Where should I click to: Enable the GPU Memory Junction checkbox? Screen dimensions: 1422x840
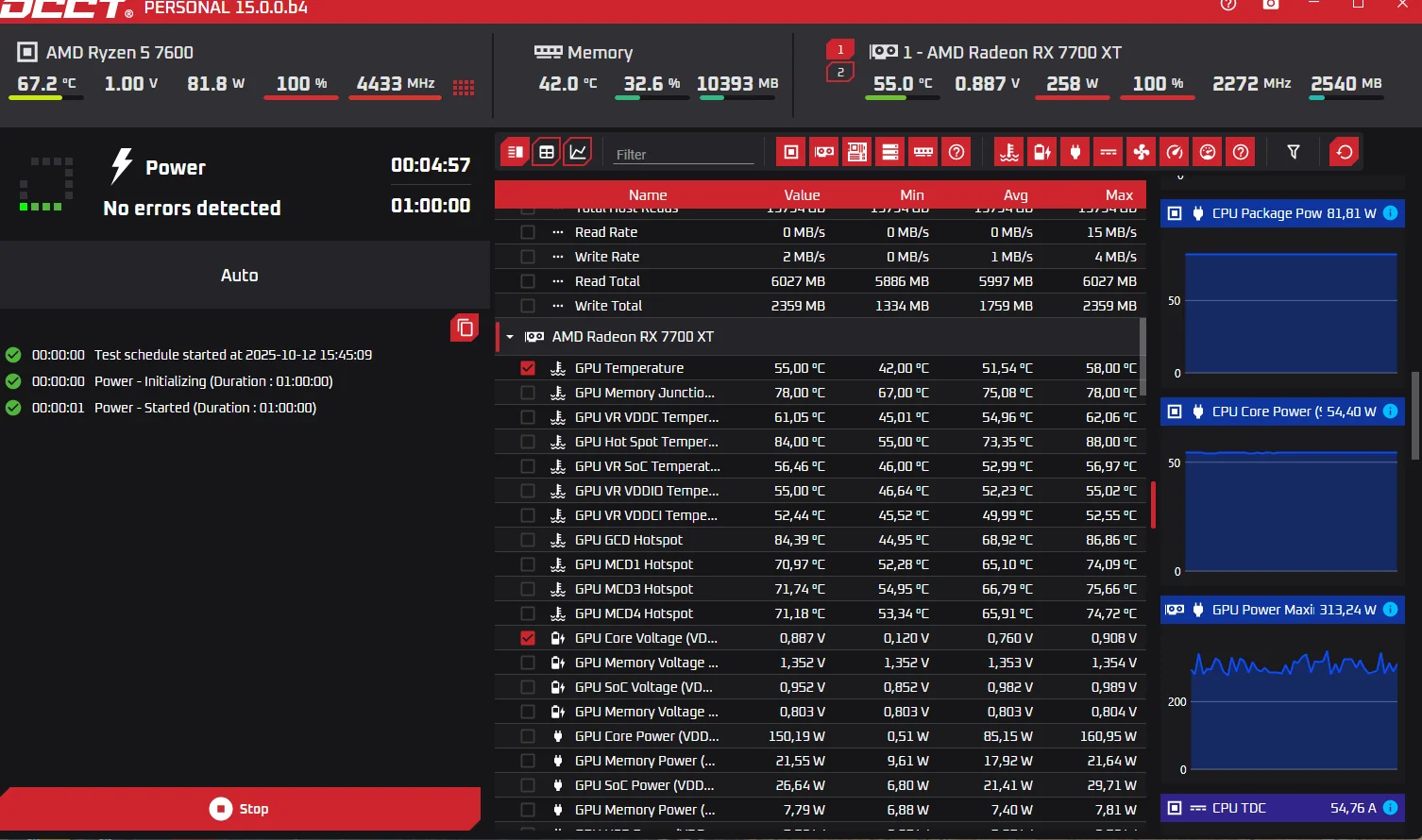[x=528, y=393]
